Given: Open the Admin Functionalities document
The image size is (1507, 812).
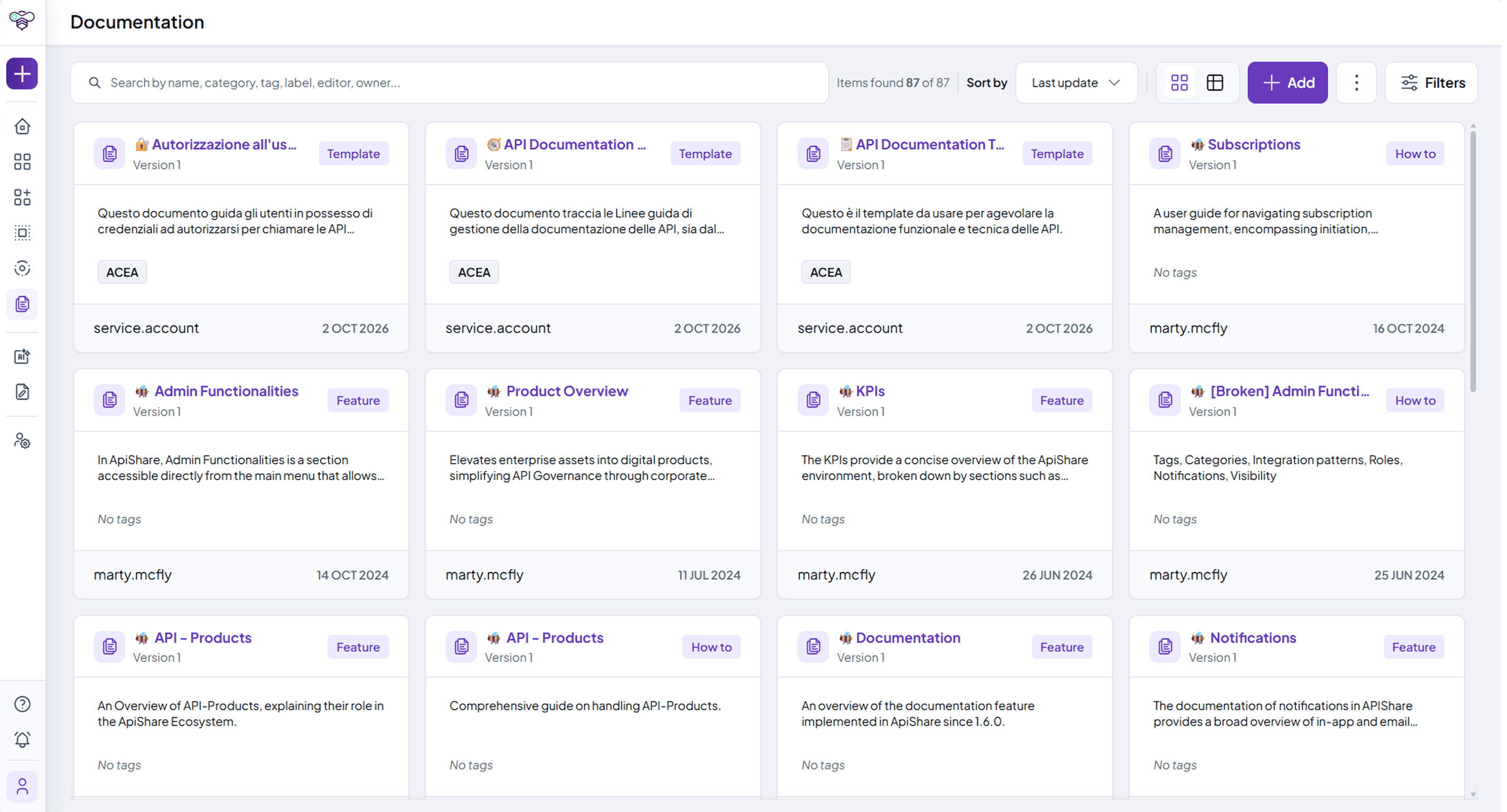Looking at the screenshot, I should tap(226, 391).
